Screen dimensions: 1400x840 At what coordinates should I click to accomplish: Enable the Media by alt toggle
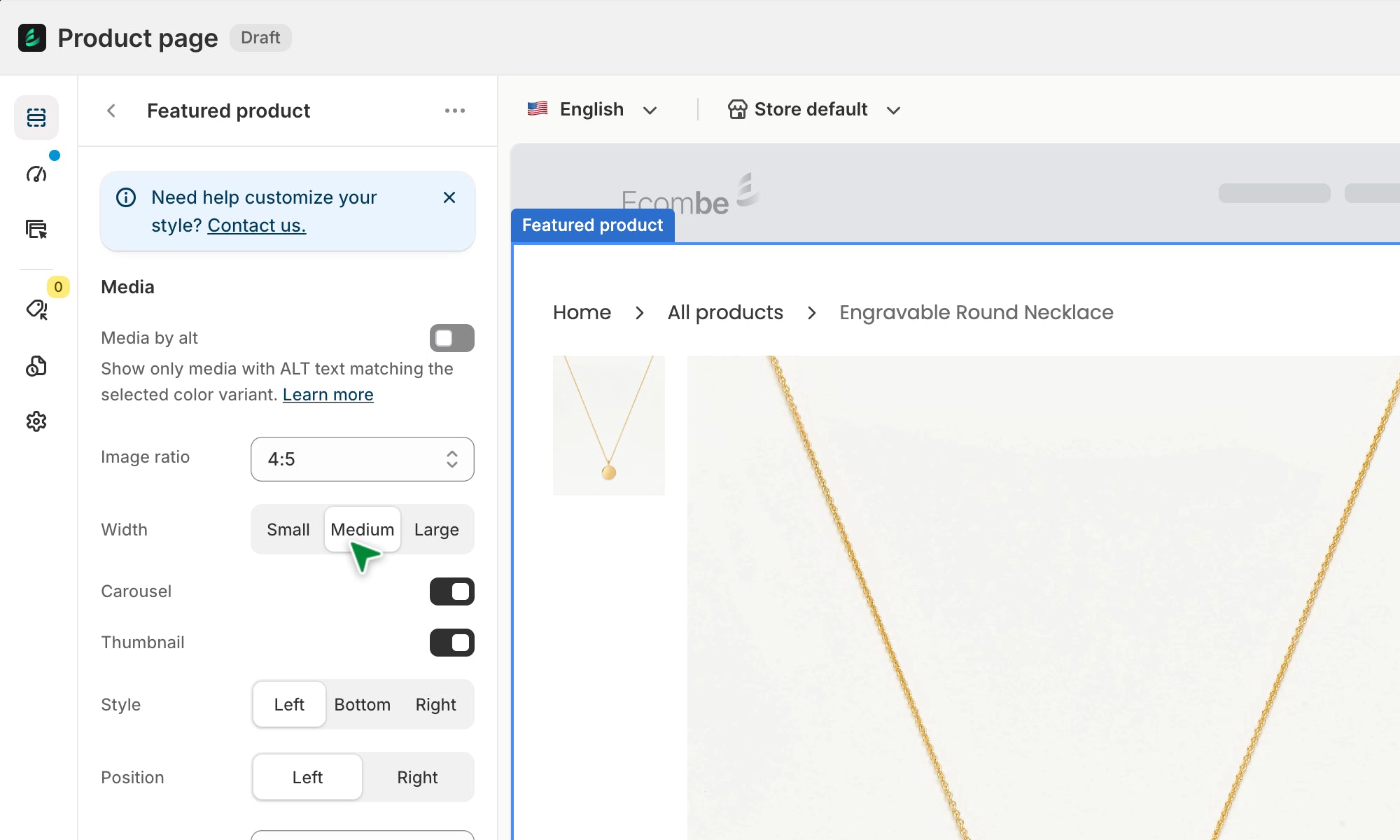[451, 338]
